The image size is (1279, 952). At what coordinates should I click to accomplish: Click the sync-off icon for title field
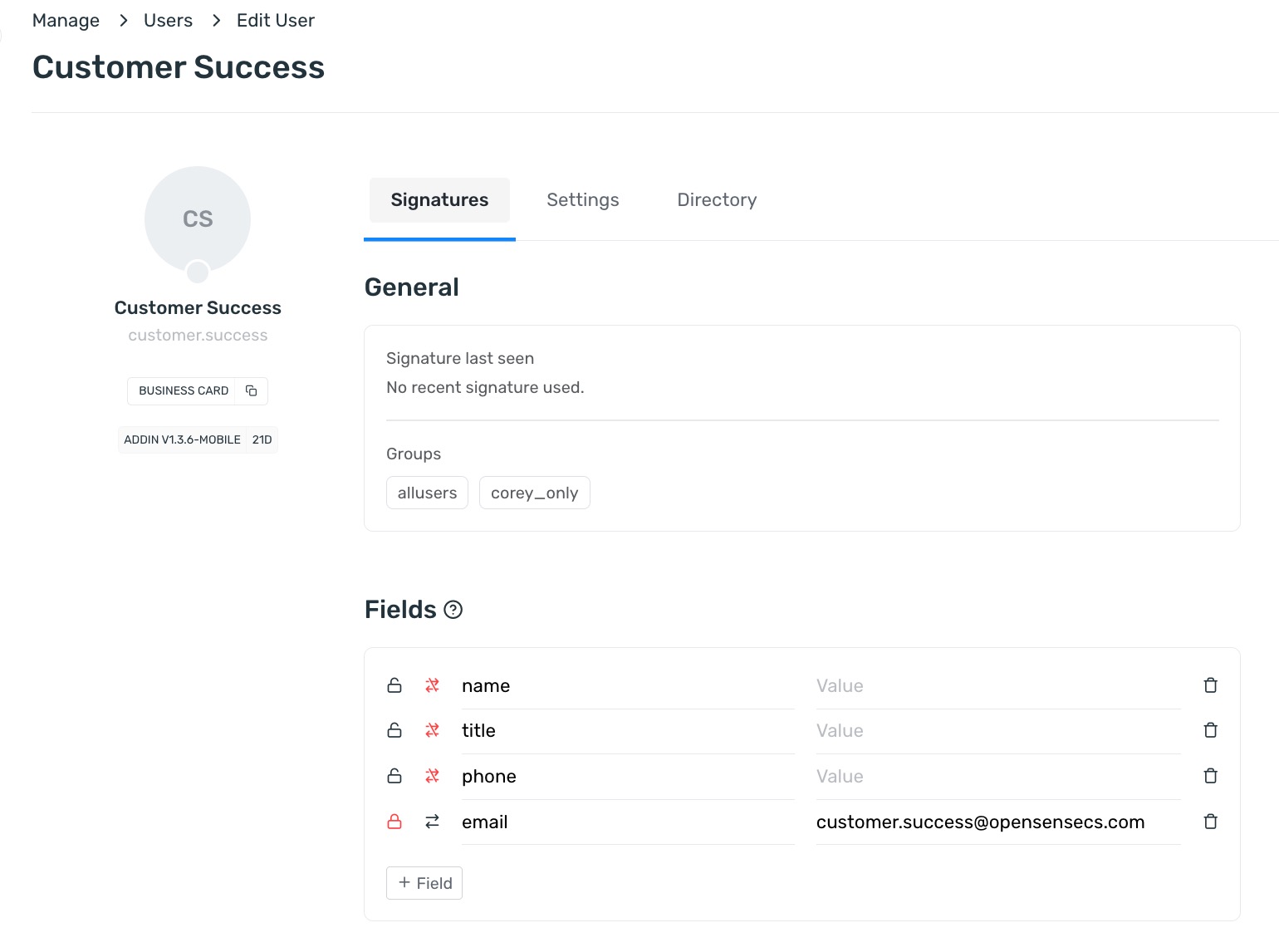pos(432,730)
